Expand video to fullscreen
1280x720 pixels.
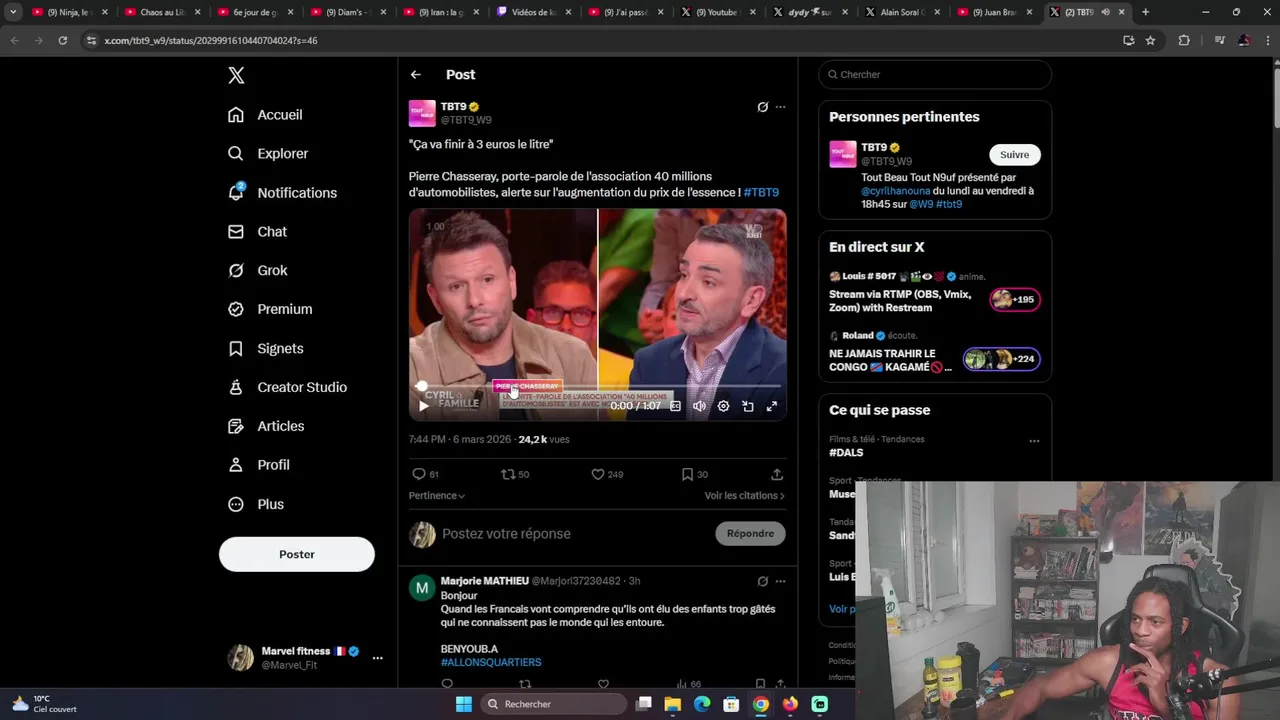(772, 406)
